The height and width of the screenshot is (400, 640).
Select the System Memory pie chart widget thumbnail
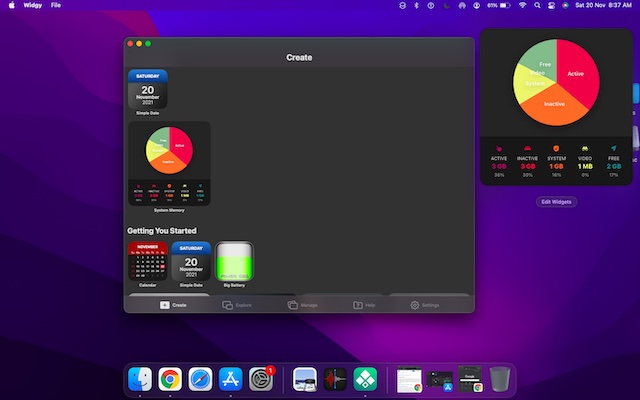pyautogui.click(x=169, y=163)
